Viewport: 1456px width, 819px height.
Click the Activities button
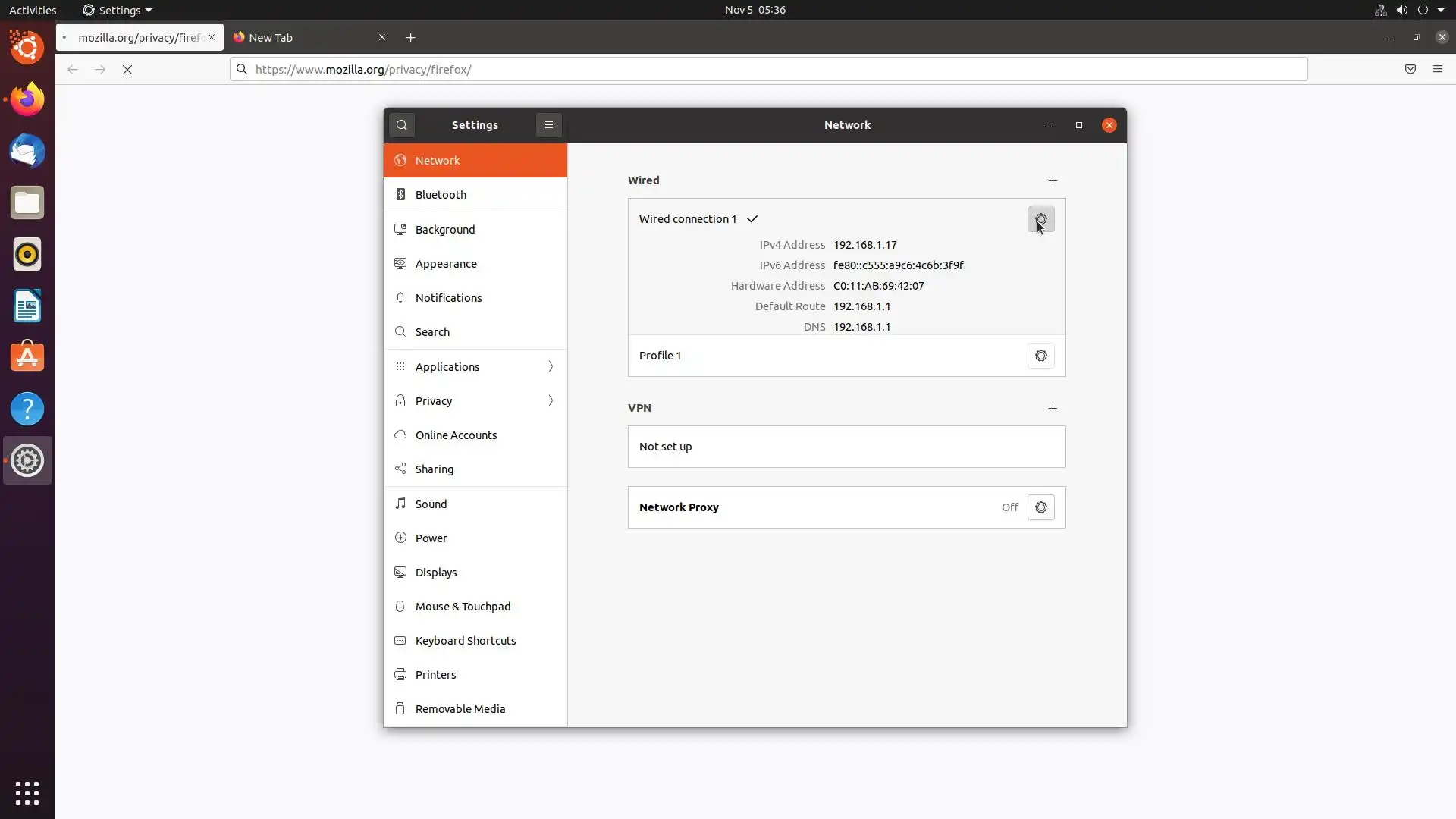[33, 10]
